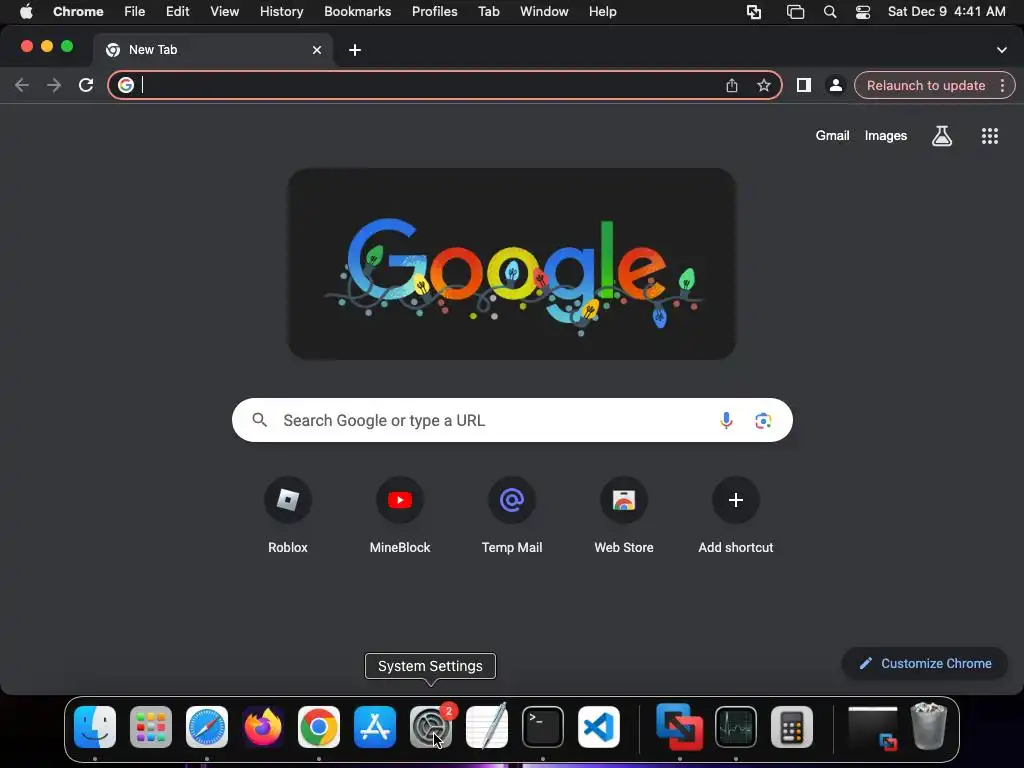This screenshot has width=1024, height=768.
Task: Click the holiday Google doodle
Action: pyautogui.click(x=512, y=264)
